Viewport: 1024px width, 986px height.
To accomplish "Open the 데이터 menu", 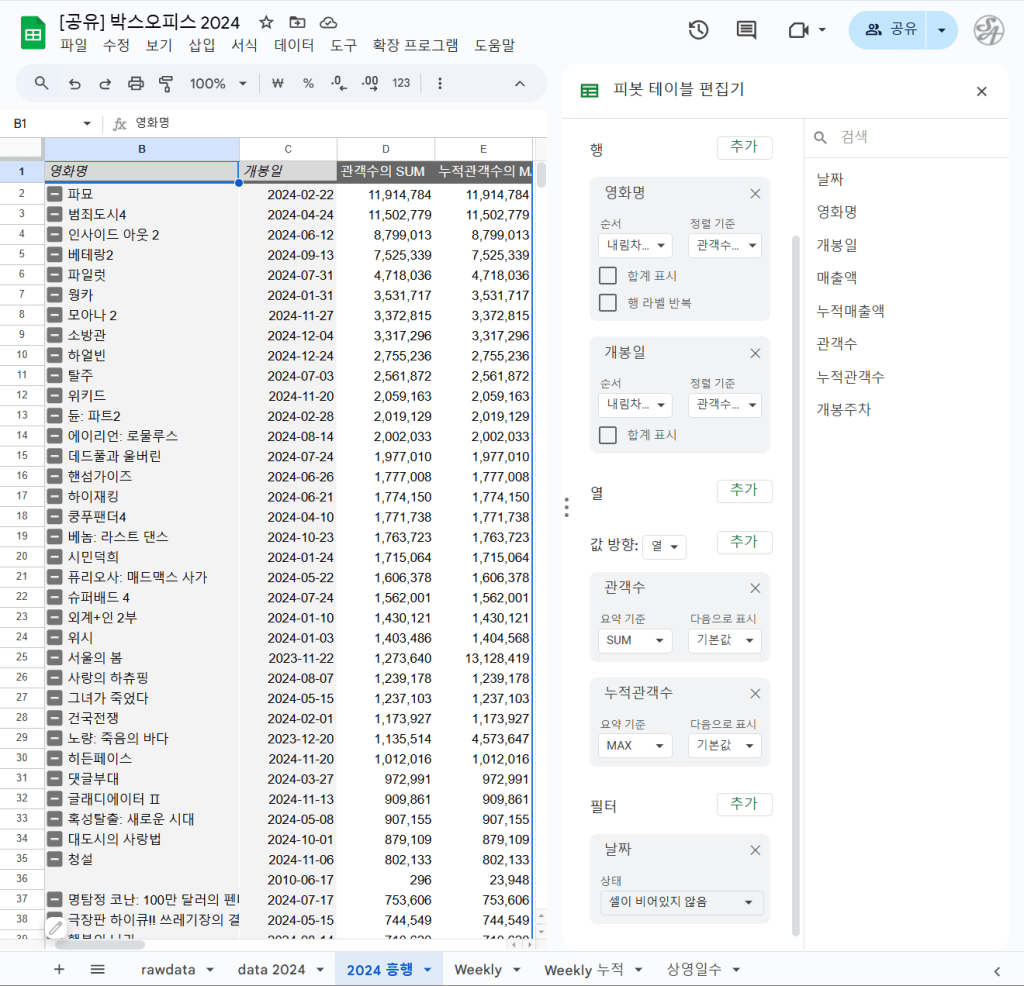I will pyautogui.click(x=294, y=45).
